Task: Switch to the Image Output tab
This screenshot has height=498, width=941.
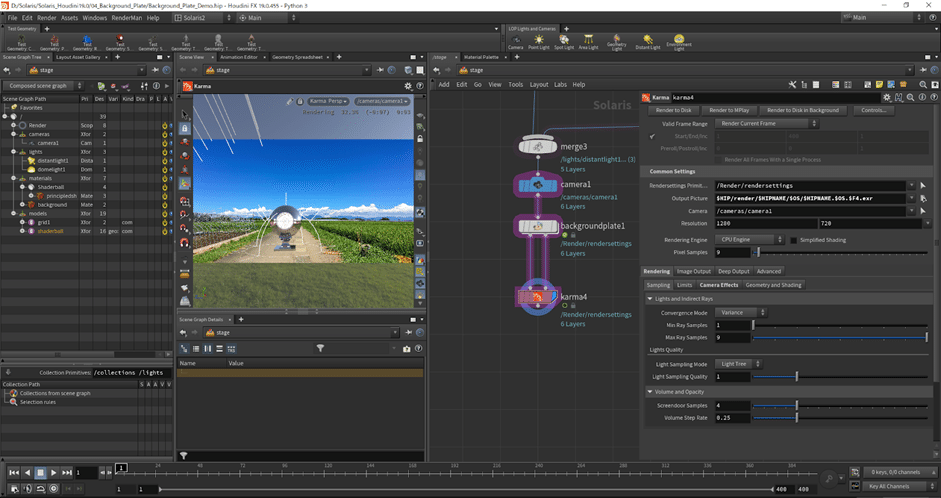Action: tap(695, 271)
